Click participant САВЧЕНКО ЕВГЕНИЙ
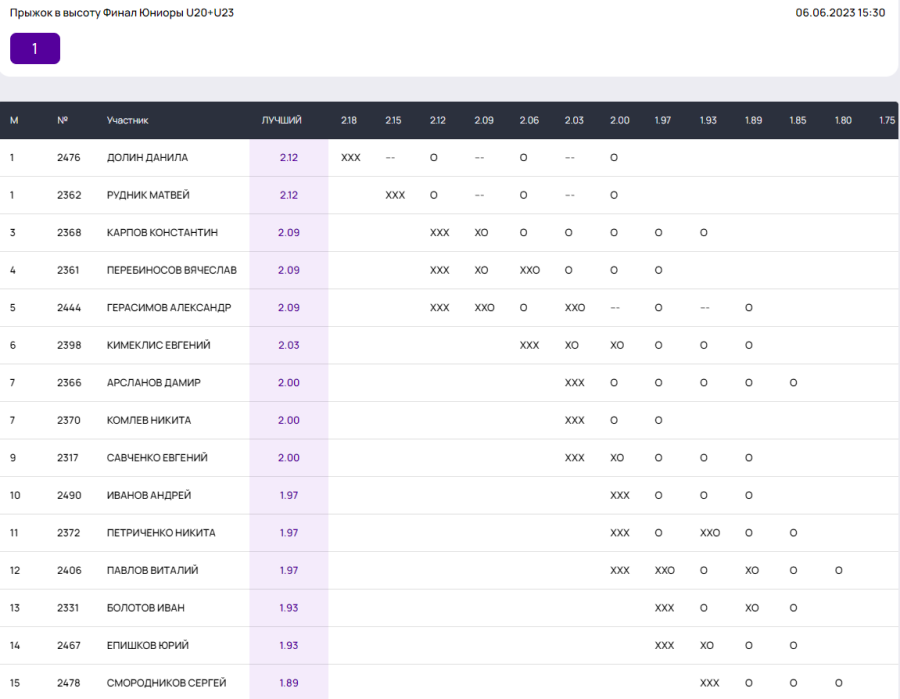The image size is (900, 699). point(157,458)
